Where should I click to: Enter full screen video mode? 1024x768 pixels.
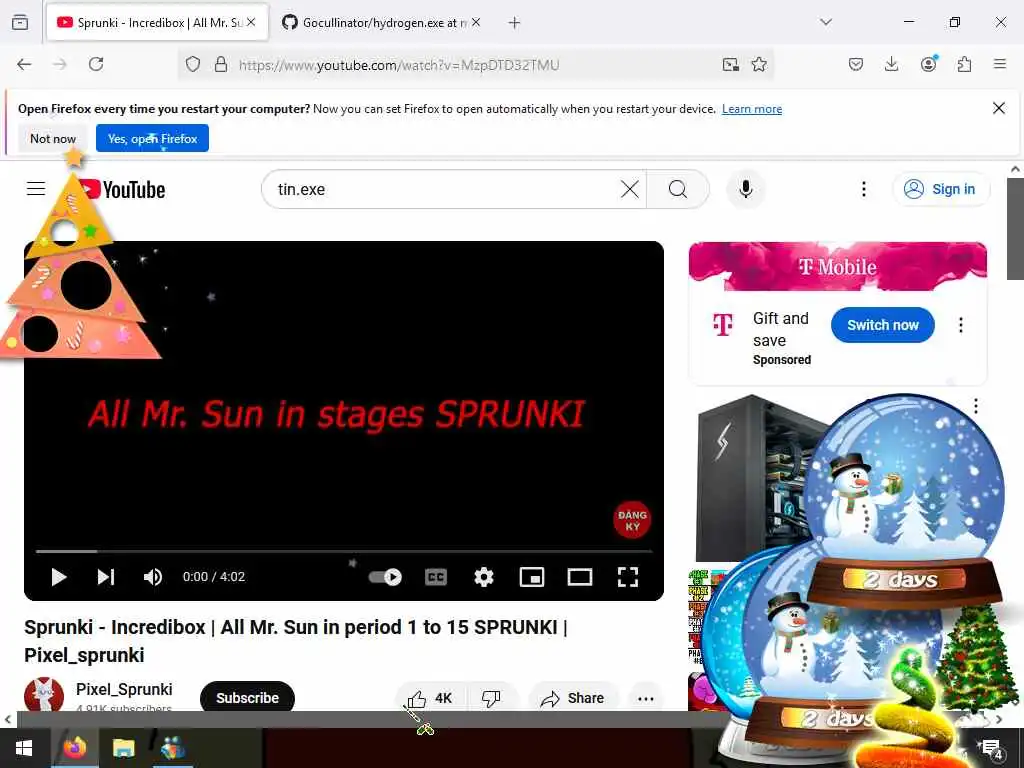tap(628, 577)
